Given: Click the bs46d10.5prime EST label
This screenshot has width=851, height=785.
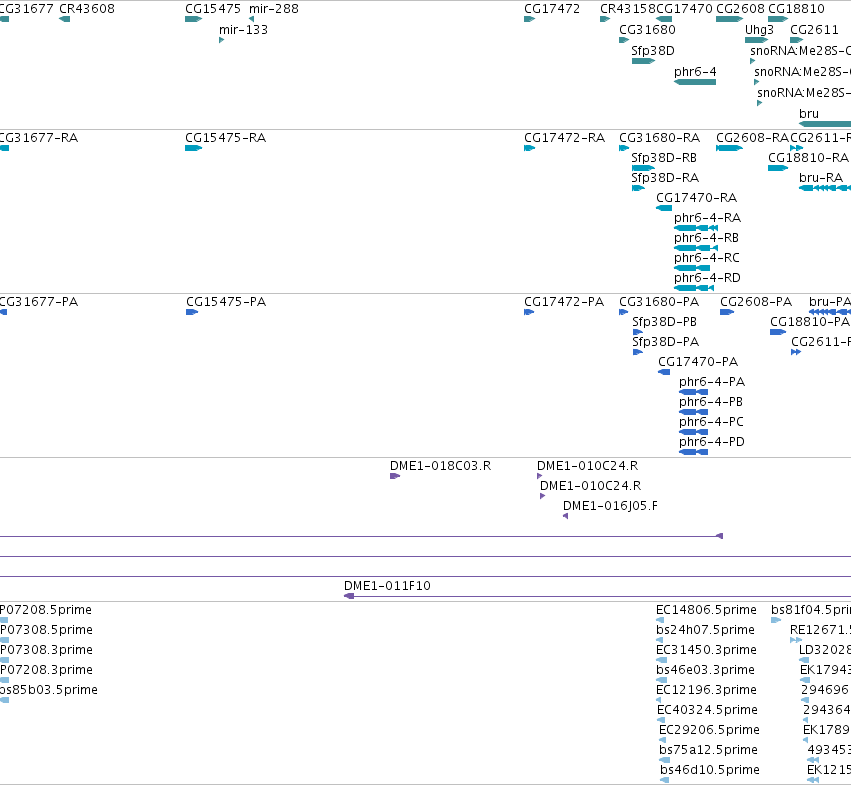Looking at the screenshot, I should coord(710,771).
